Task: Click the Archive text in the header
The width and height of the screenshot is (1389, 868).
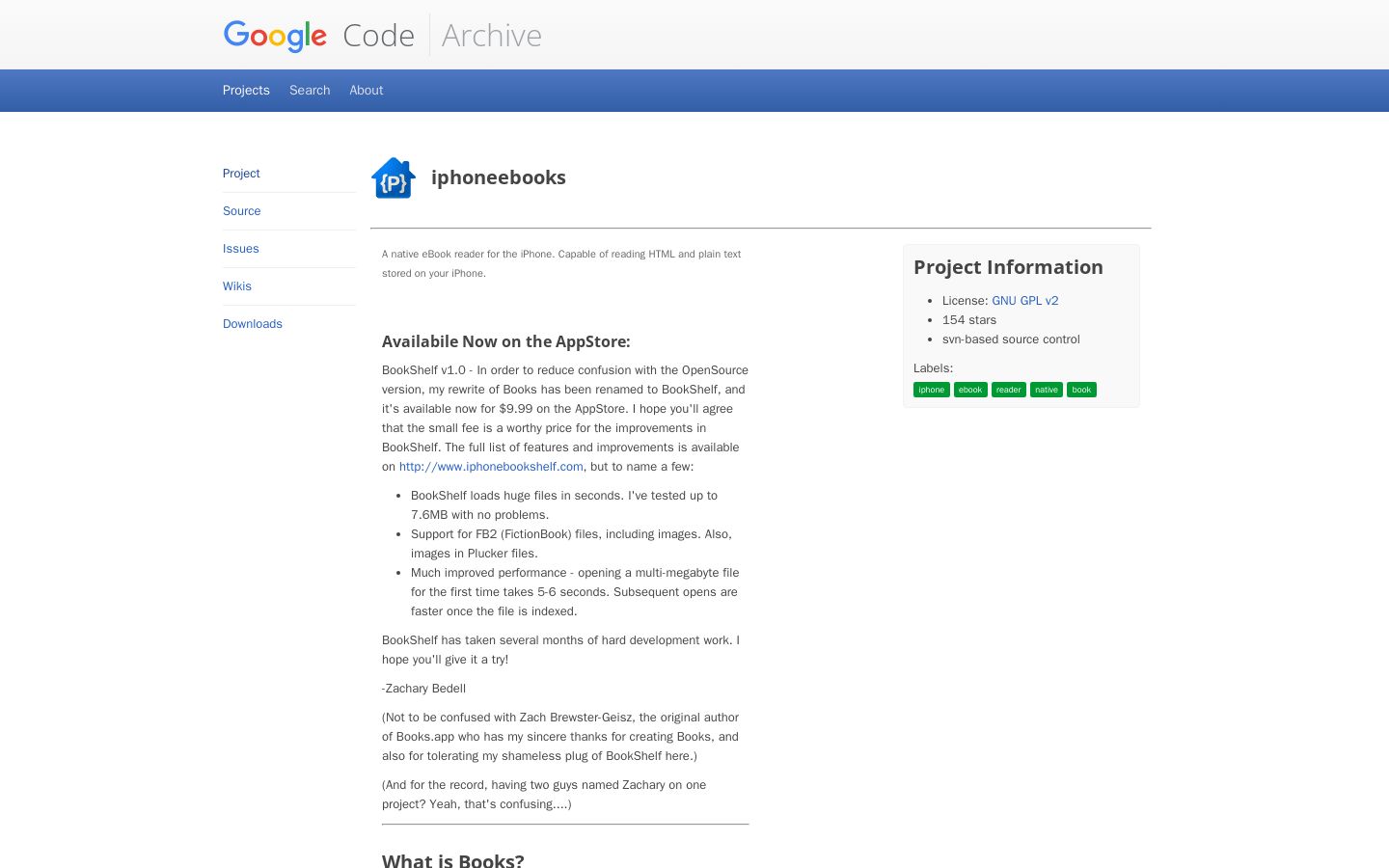Action: tap(492, 36)
